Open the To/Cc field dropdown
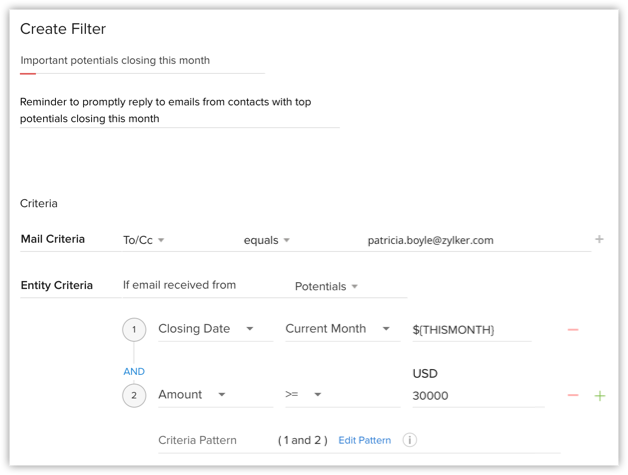Image resolution: width=628 pixels, height=475 pixels. pyautogui.click(x=144, y=240)
